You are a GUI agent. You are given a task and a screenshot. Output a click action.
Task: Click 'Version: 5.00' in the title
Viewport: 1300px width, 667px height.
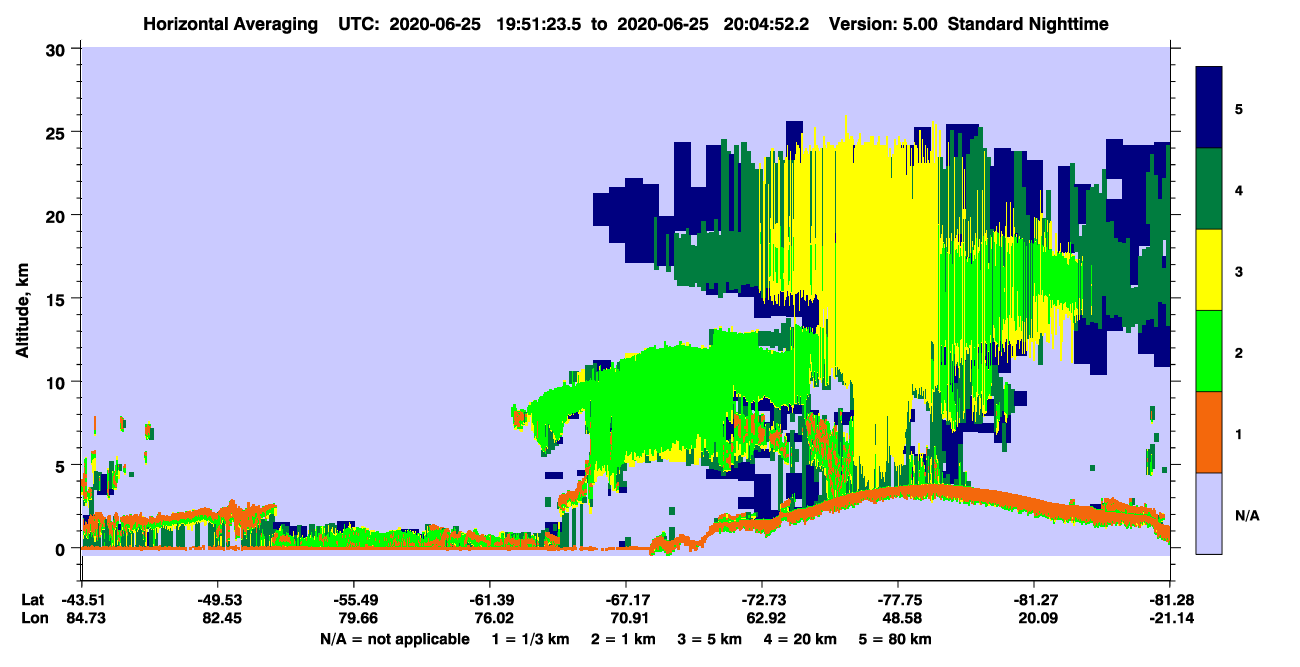881,23
